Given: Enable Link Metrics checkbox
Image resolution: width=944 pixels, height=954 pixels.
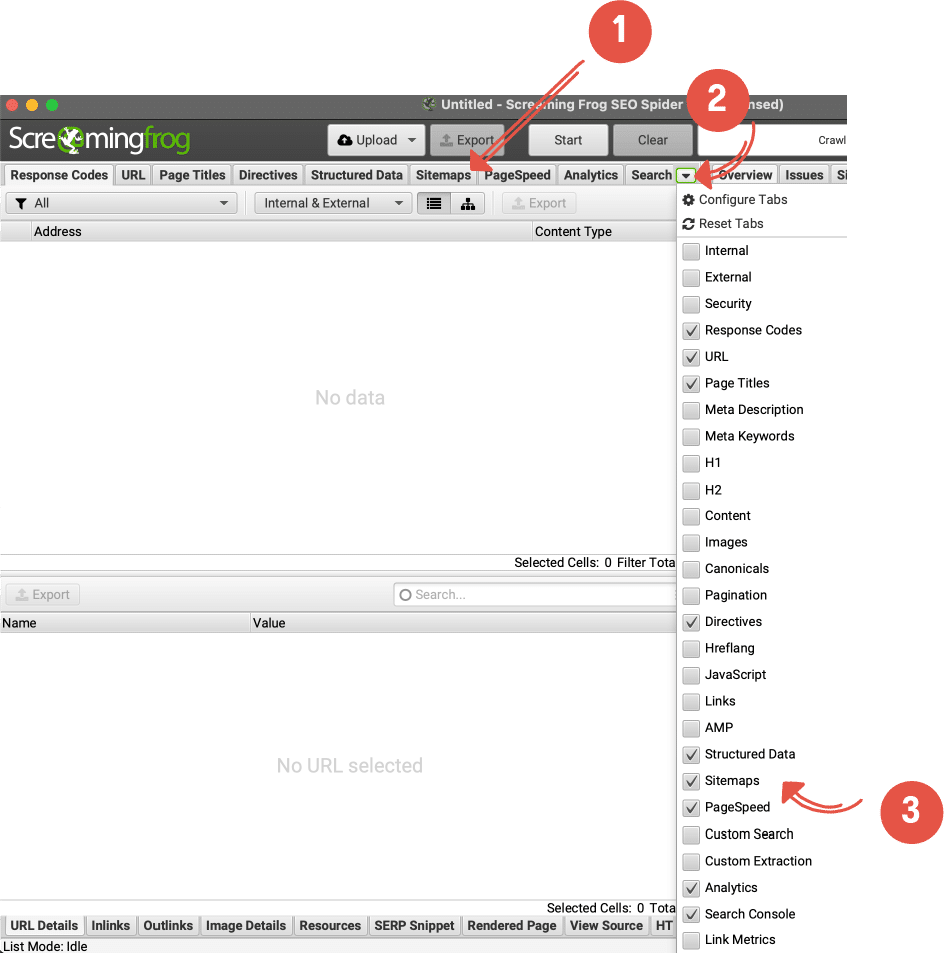Looking at the screenshot, I should [x=691, y=940].
